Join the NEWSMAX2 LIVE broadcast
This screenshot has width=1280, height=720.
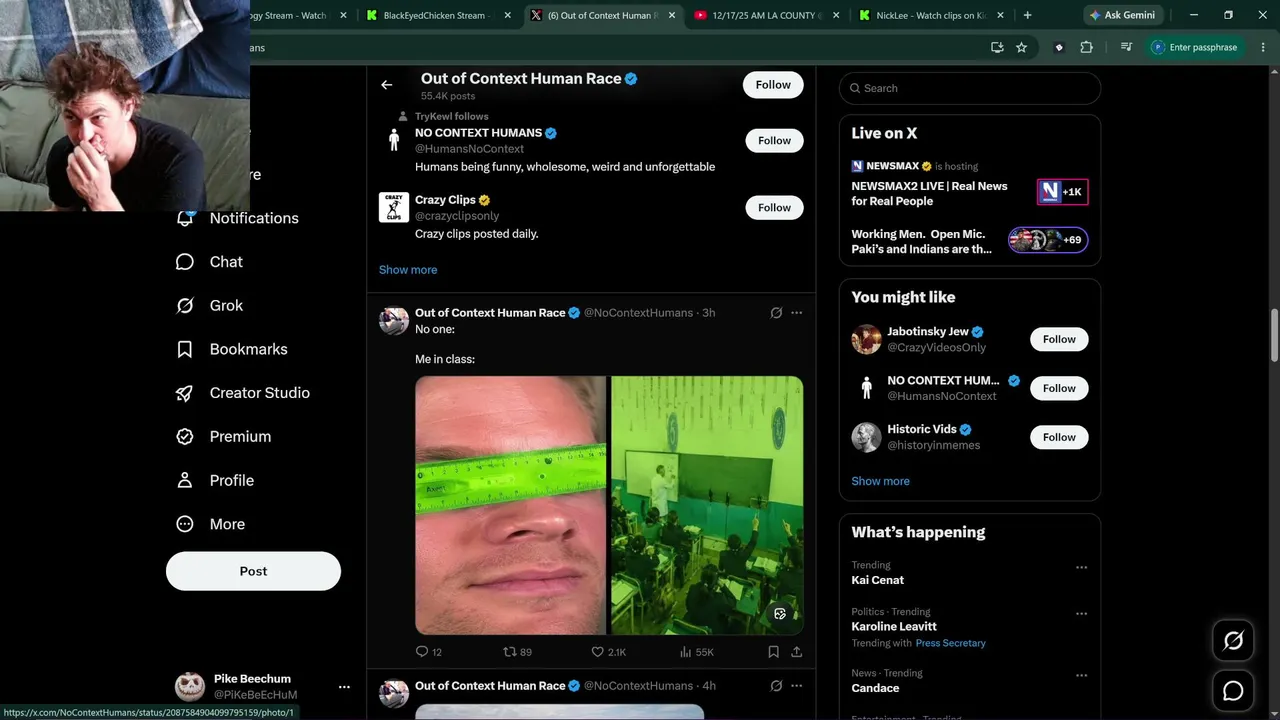[969, 187]
